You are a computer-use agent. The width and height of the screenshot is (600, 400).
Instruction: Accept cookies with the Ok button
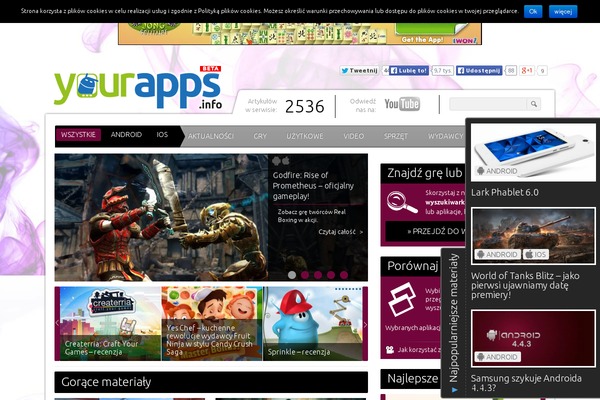533,11
